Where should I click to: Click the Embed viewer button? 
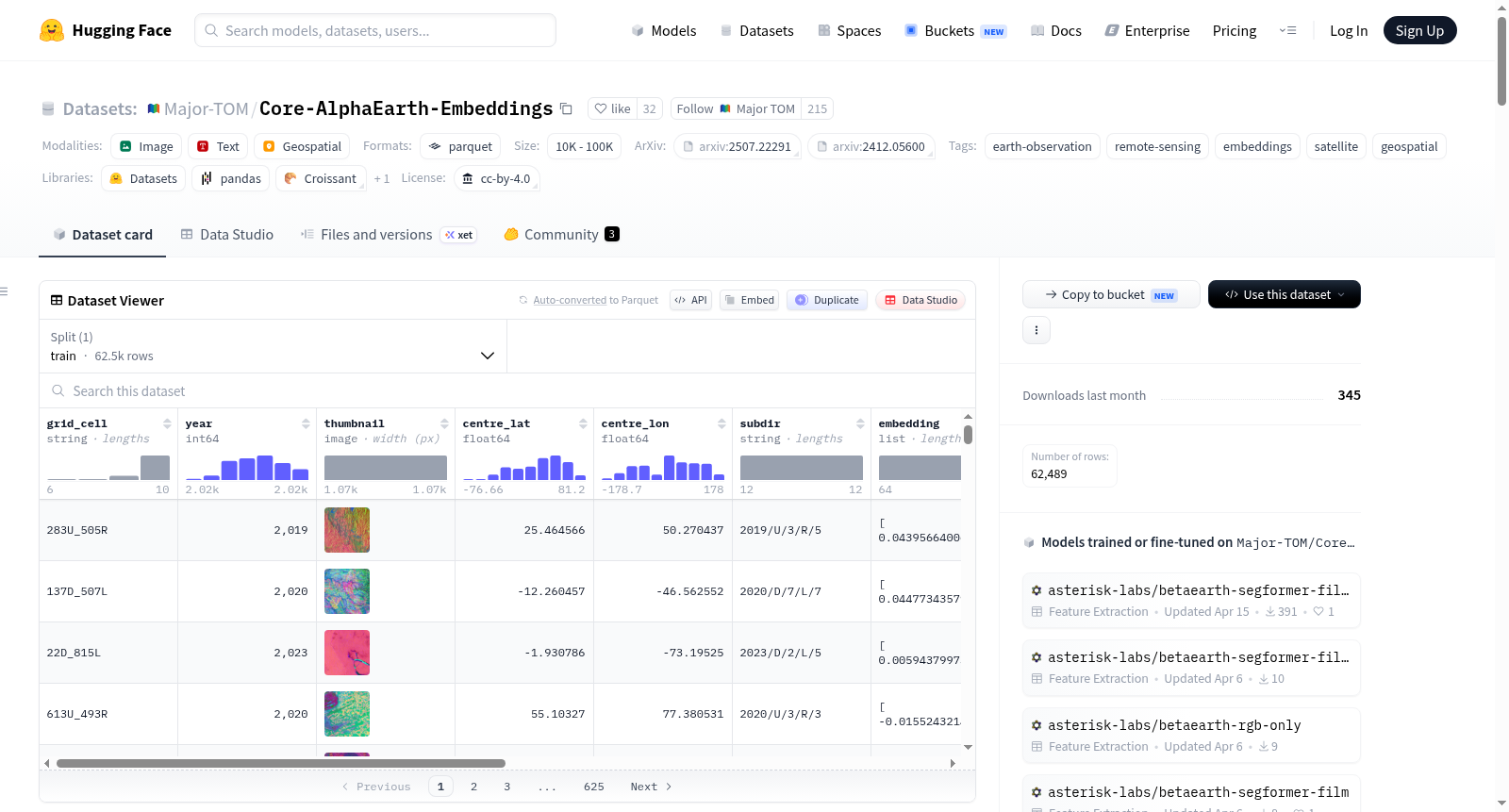tap(749, 300)
